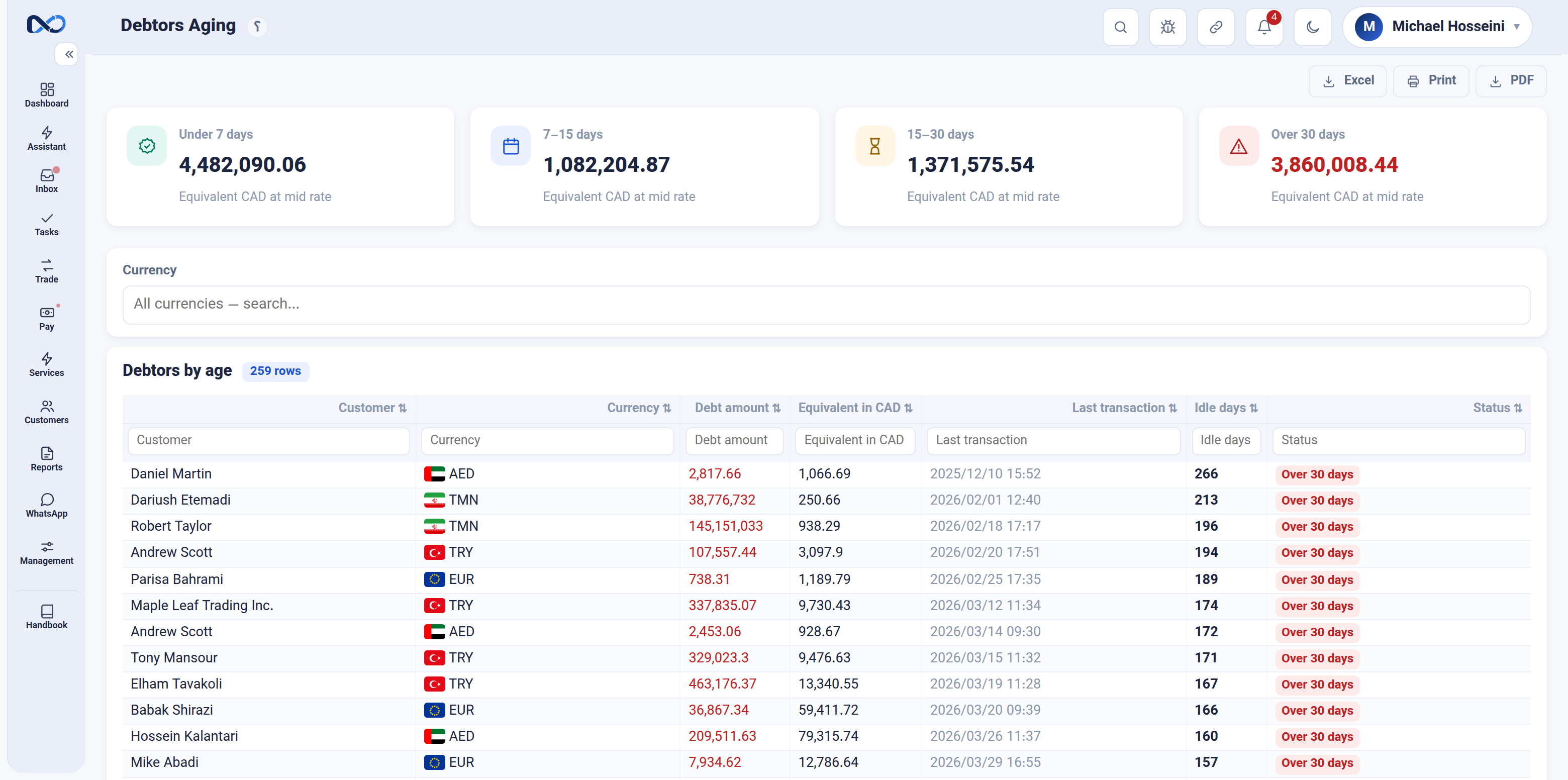Open the search button in the header
This screenshot has height=780, width=1568.
1120,27
